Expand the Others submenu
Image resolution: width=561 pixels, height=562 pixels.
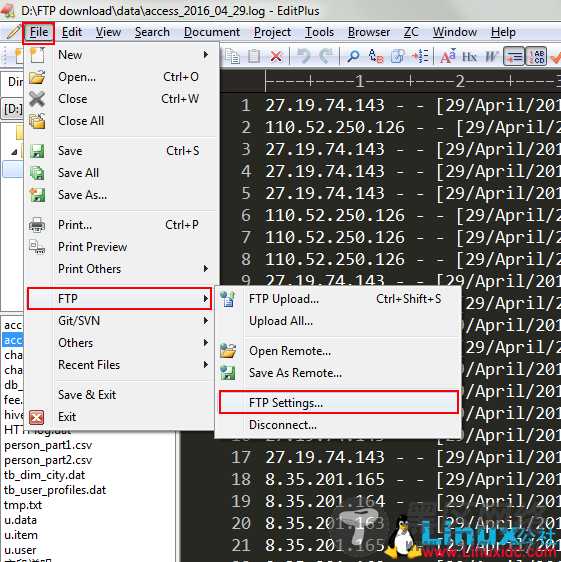[x=206, y=343]
